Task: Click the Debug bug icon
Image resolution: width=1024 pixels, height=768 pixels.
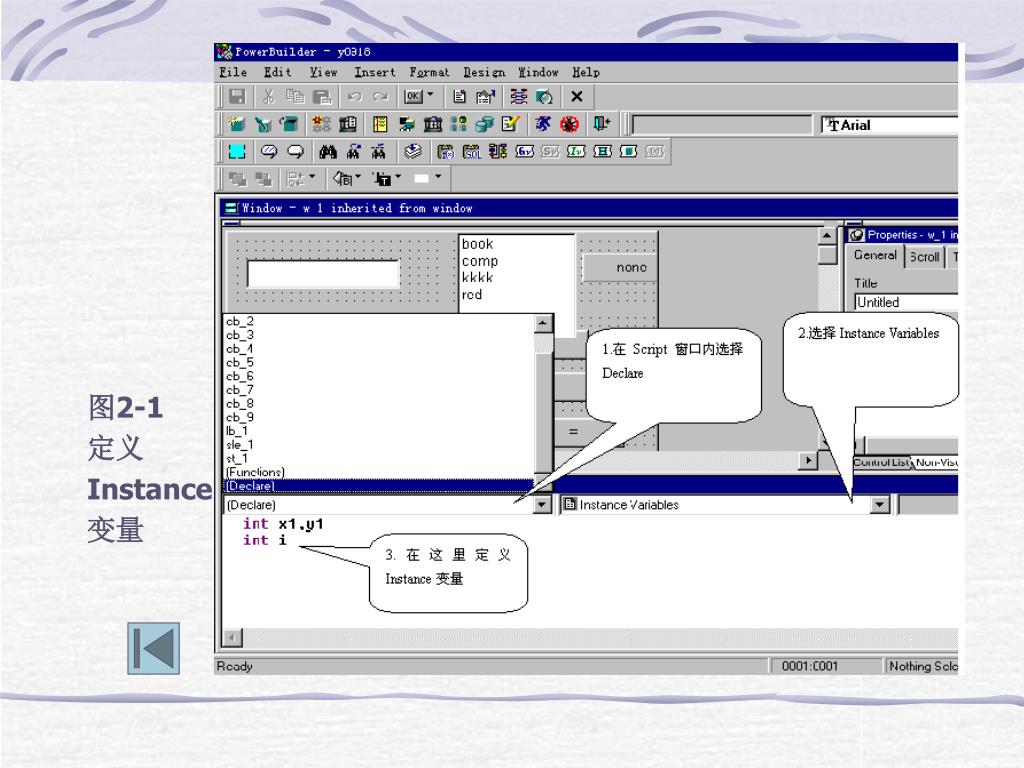Action: [569, 123]
